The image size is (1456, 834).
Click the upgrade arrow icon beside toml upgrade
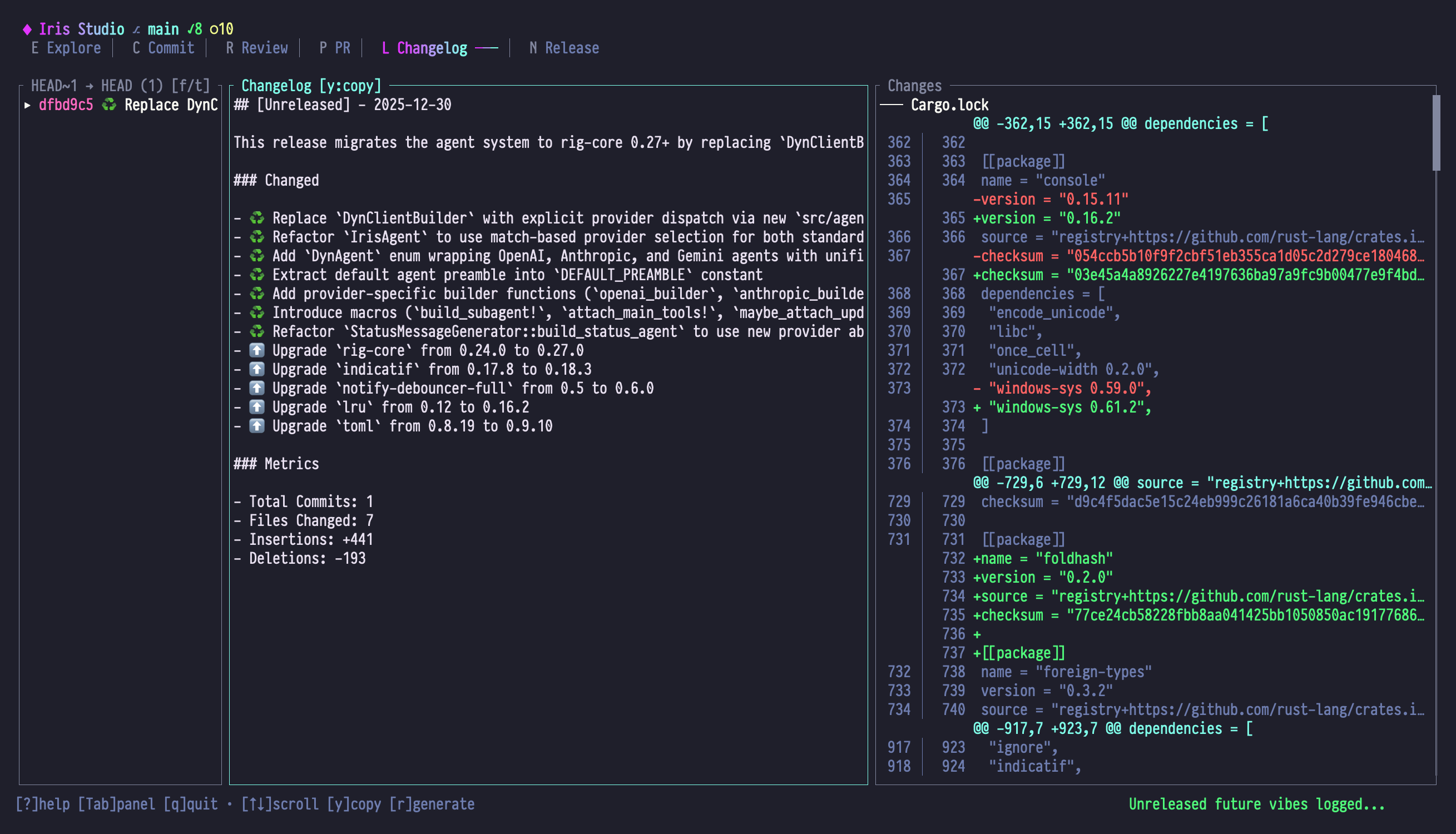(256, 425)
